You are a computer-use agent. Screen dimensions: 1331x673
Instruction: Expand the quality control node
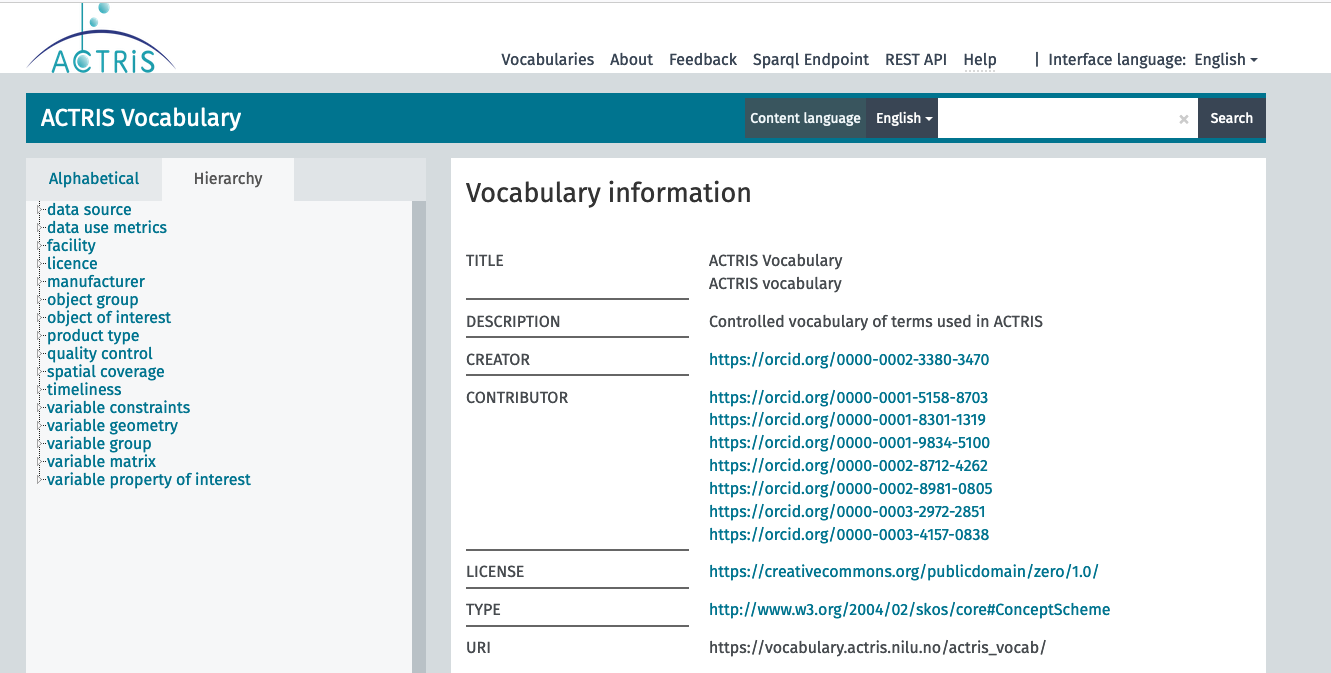41,354
